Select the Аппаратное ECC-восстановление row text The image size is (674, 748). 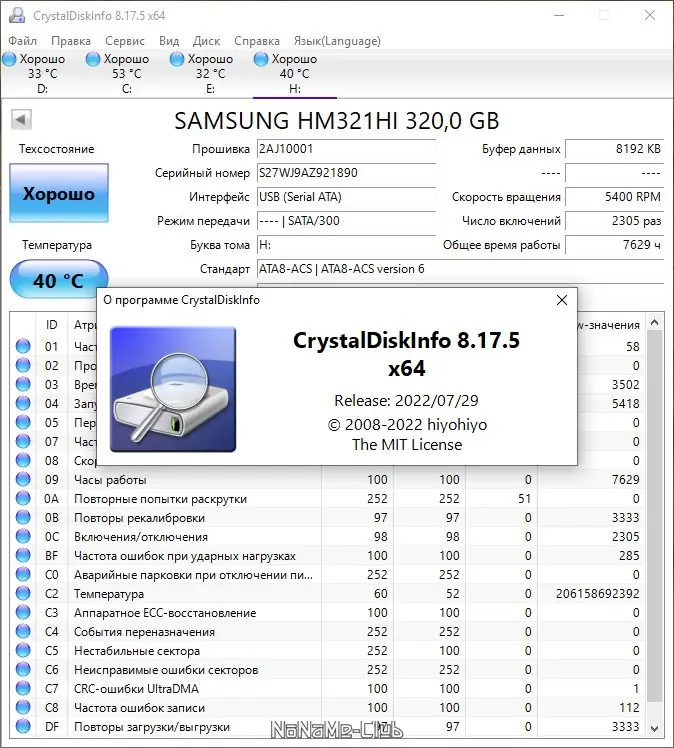pos(165,613)
